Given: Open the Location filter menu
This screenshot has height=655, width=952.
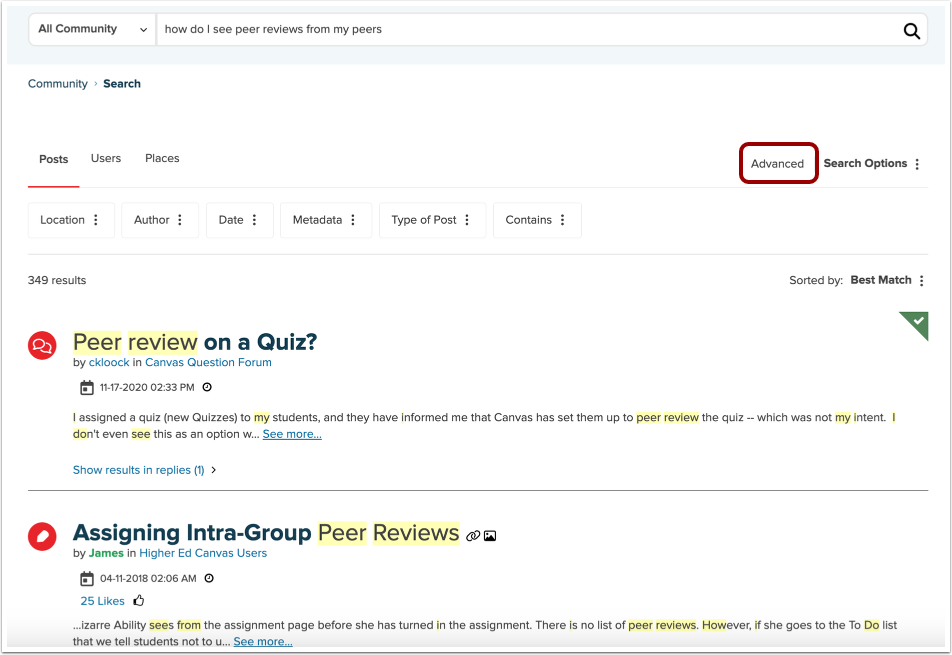Looking at the screenshot, I should click(71, 220).
